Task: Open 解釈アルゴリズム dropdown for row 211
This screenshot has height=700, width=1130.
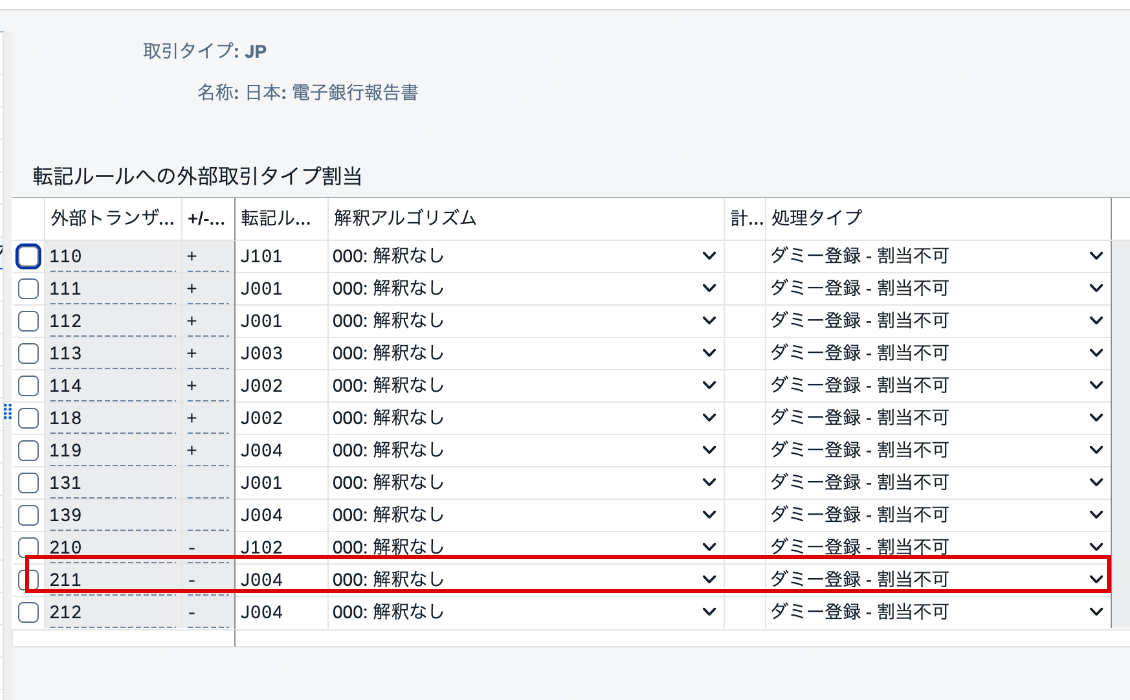Action: pyautogui.click(x=709, y=580)
